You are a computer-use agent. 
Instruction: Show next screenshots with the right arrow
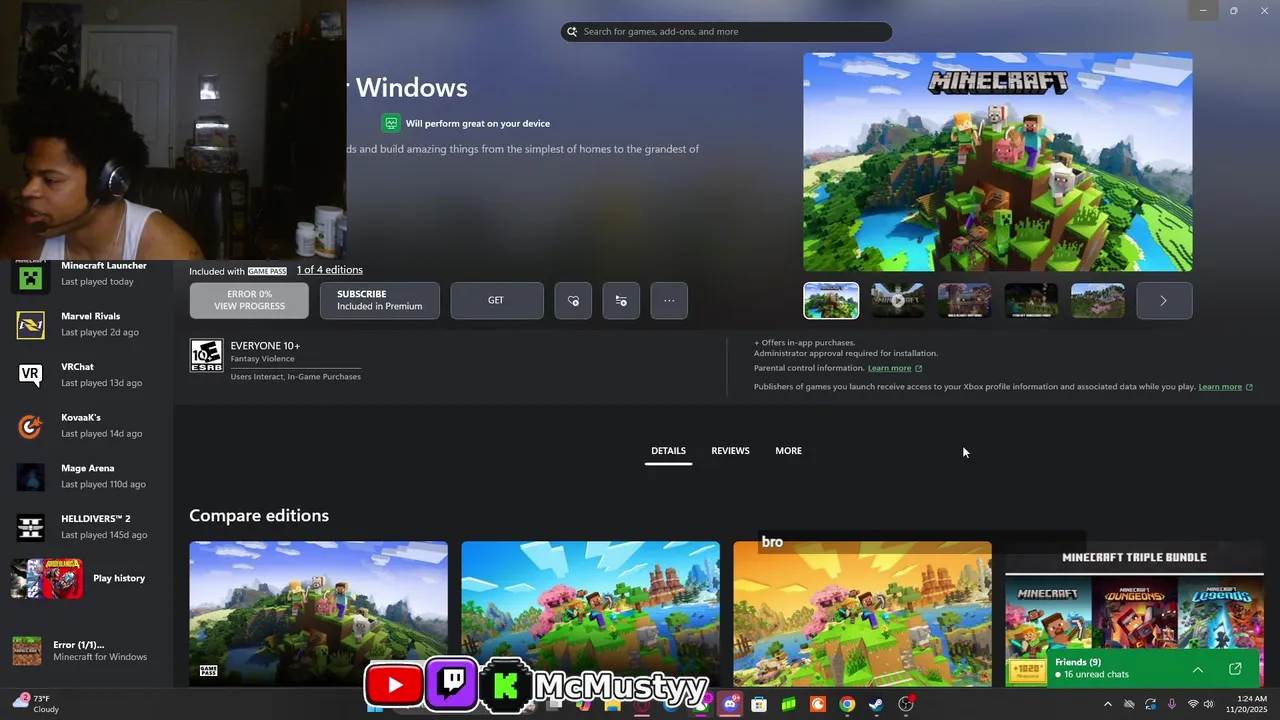(x=1164, y=301)
